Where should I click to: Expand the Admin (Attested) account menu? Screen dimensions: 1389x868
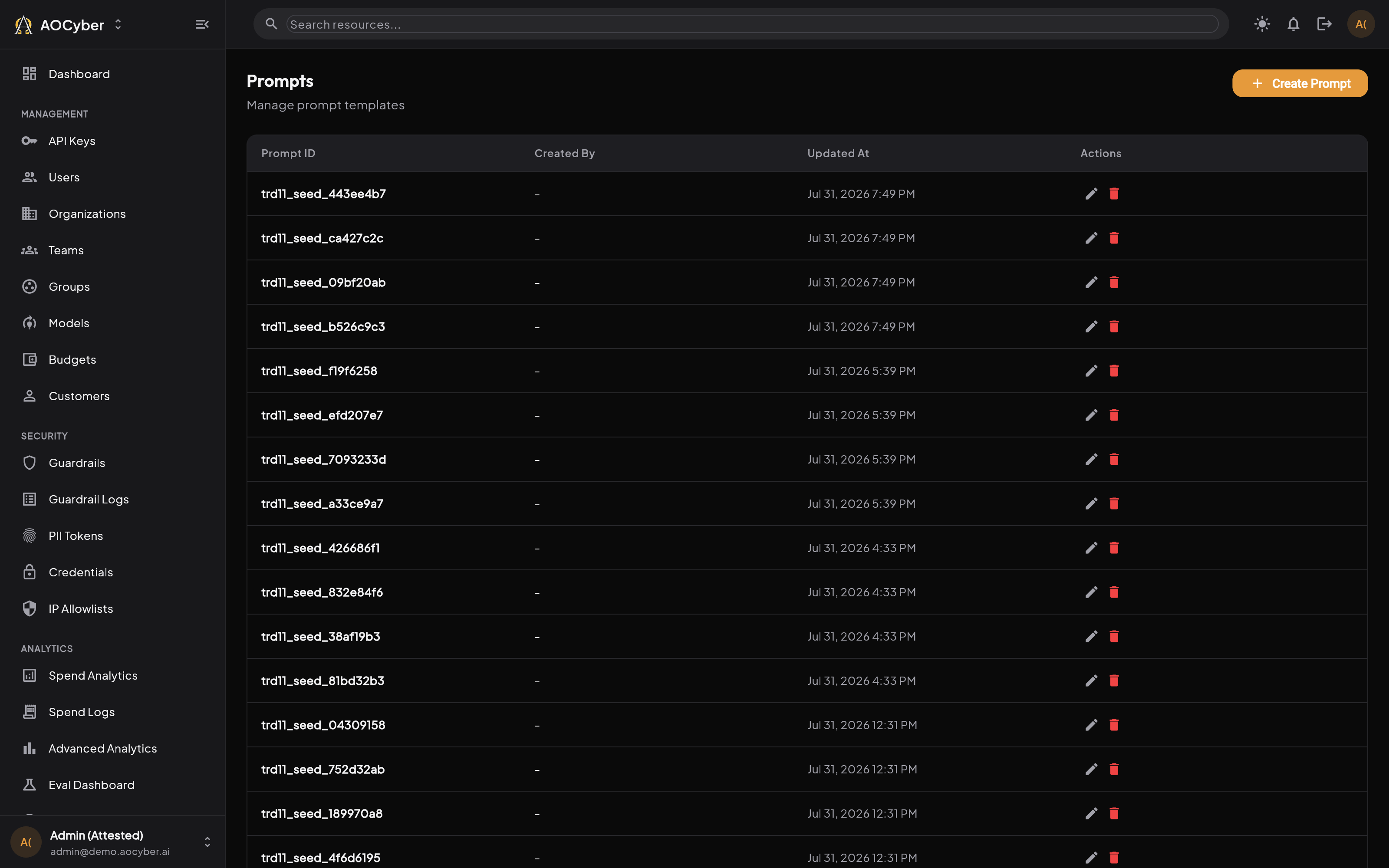(x=207, y=842)
